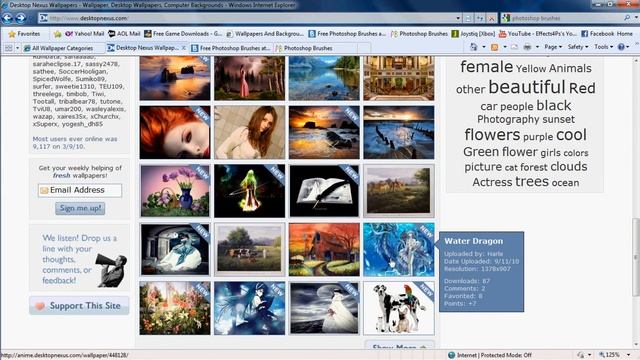Click the 'flowers' tag link
Image resolution: width=640 pixels, height=360 pixels.
click(x=492, y=134)
